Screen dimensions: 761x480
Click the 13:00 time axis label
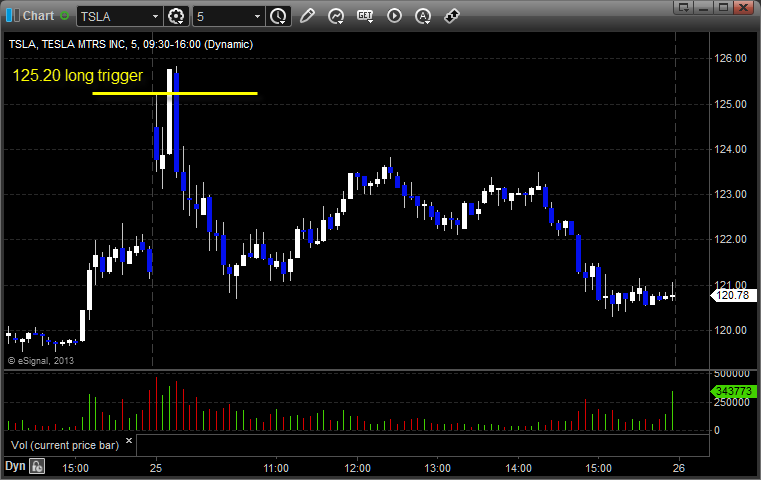click(438, 468)
